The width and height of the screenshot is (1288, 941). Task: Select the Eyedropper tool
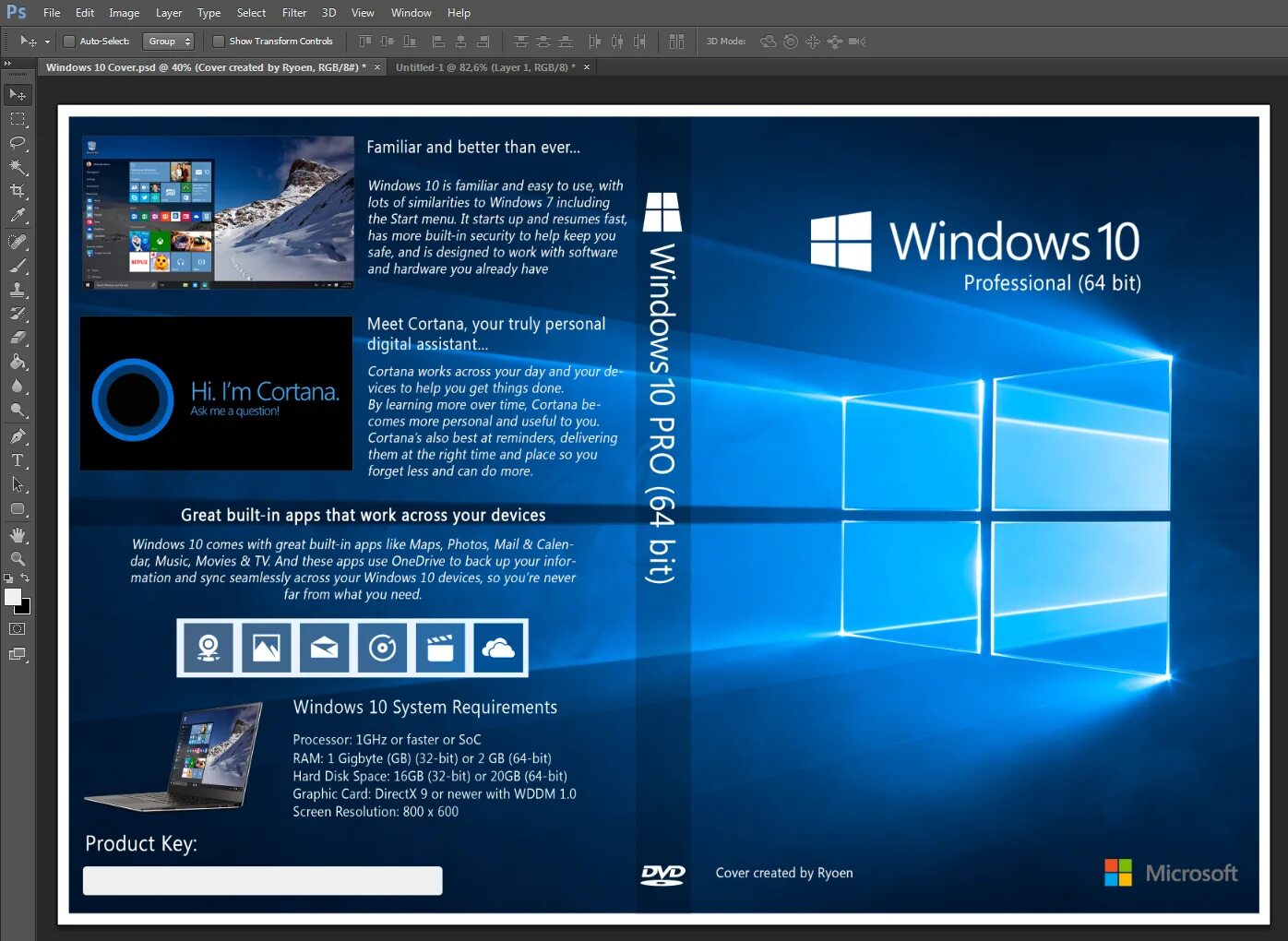click(18, 216)
